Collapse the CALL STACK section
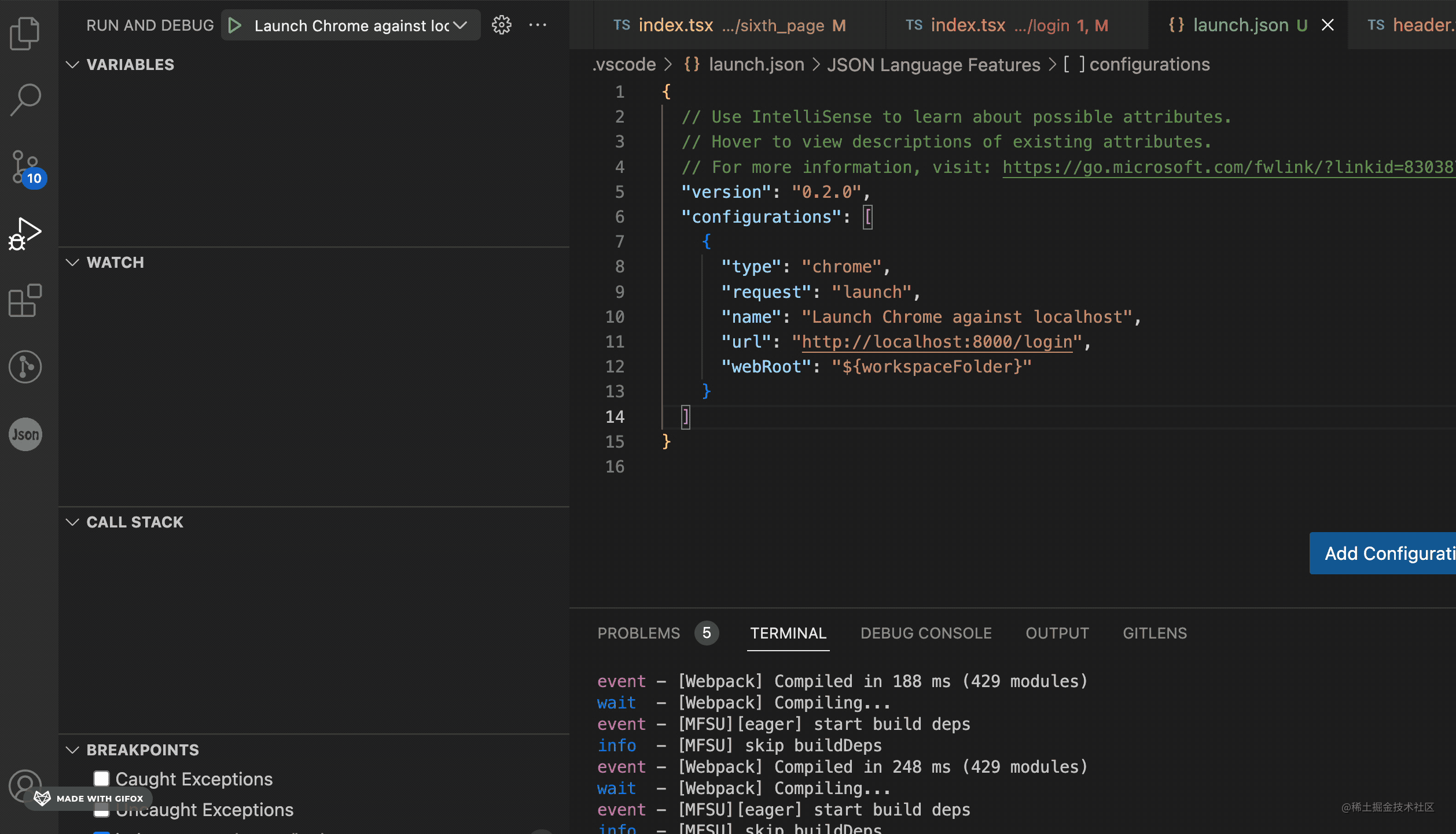 click(x=72, y=522)
